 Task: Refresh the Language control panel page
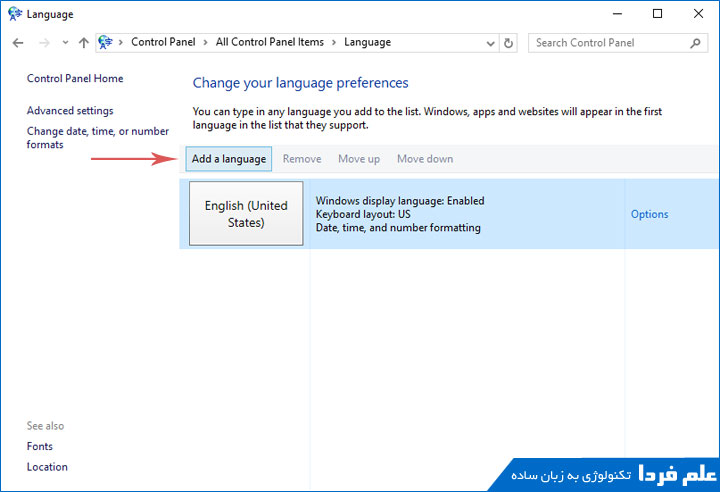tap(509, 43)
